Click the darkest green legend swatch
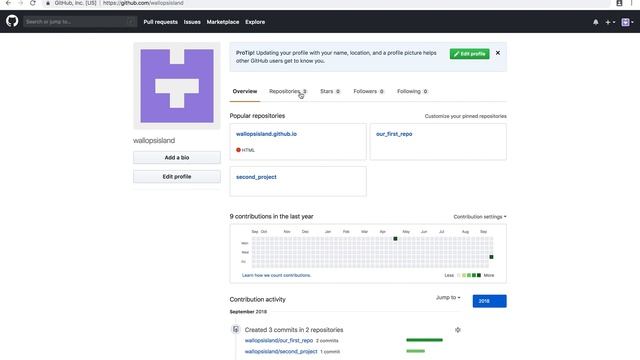The image size is (640, 360). (x=479, y=276)
